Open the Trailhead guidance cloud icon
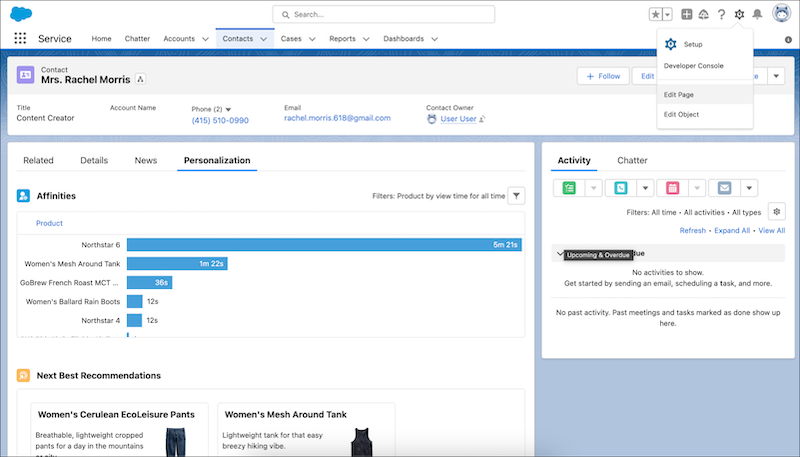This screenshot has width=800, height=457. coord(704,14)
